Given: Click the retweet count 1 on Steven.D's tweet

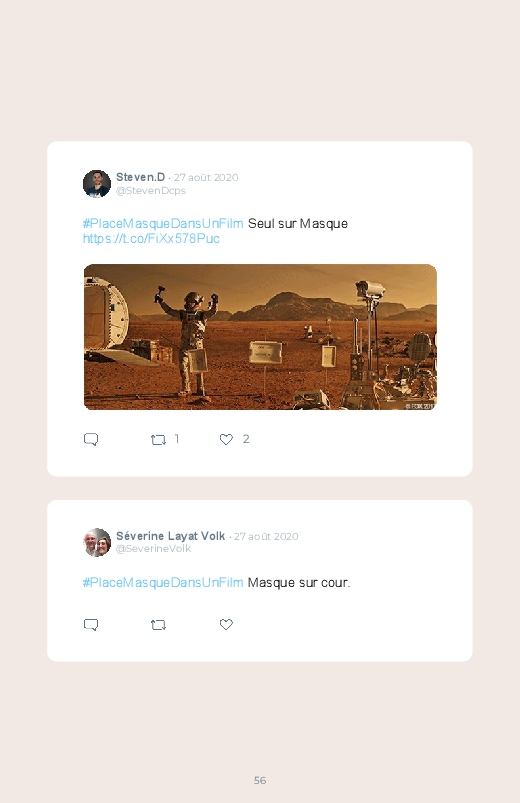Looking at the screenshot, I should point(177,439).
